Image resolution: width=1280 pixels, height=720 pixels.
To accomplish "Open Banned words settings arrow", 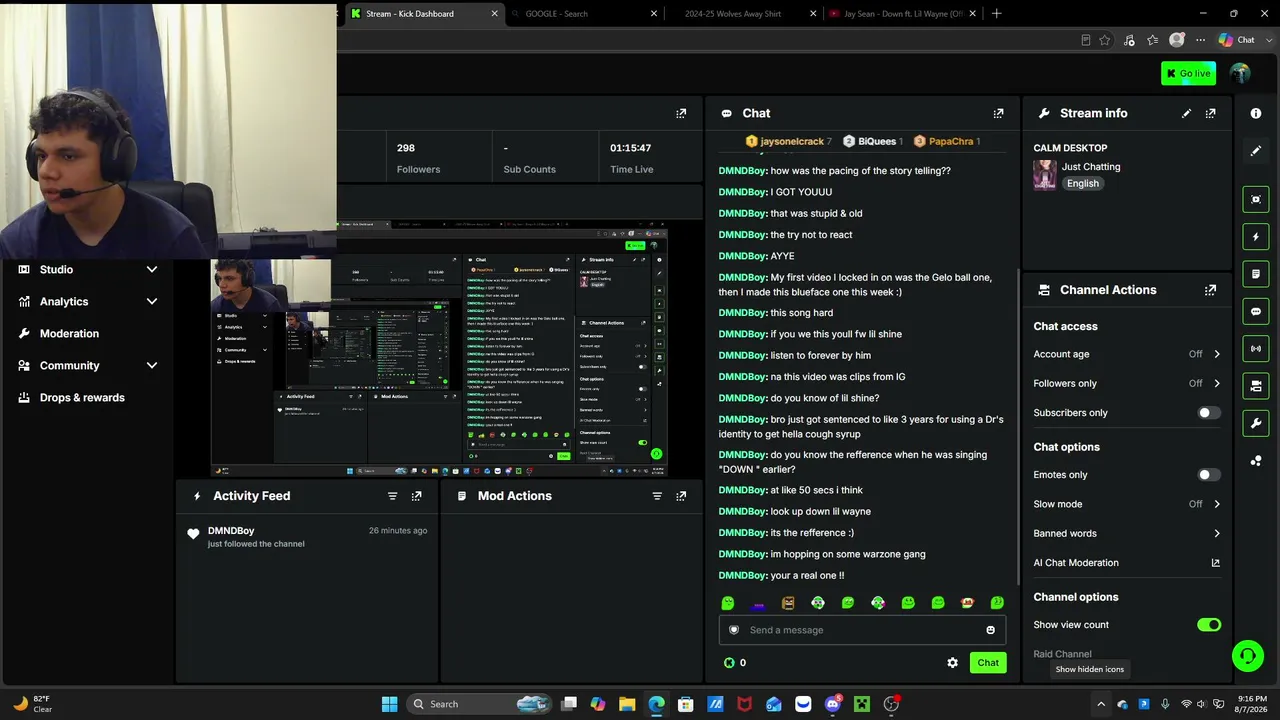I will click(x=1217, y=533).
